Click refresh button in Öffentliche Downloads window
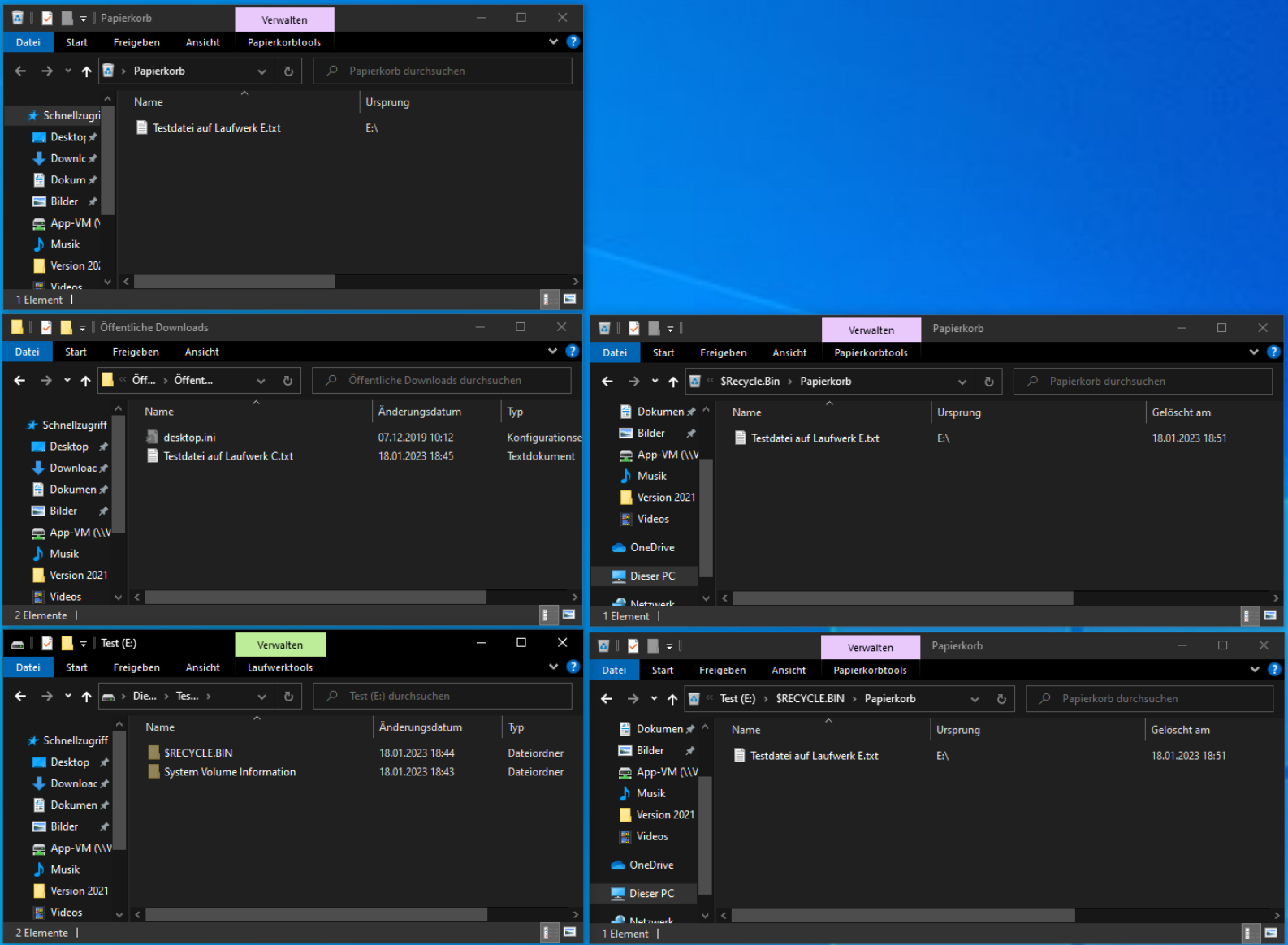The image size is (1288, 945). coord(287,381)
